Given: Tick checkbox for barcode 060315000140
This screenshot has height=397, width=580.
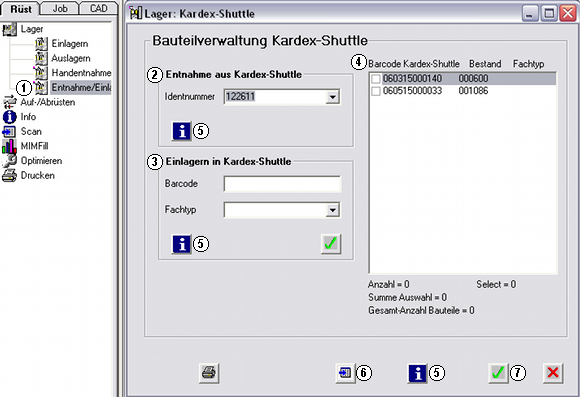Looking at the screenshot, I should click(376, 78).
